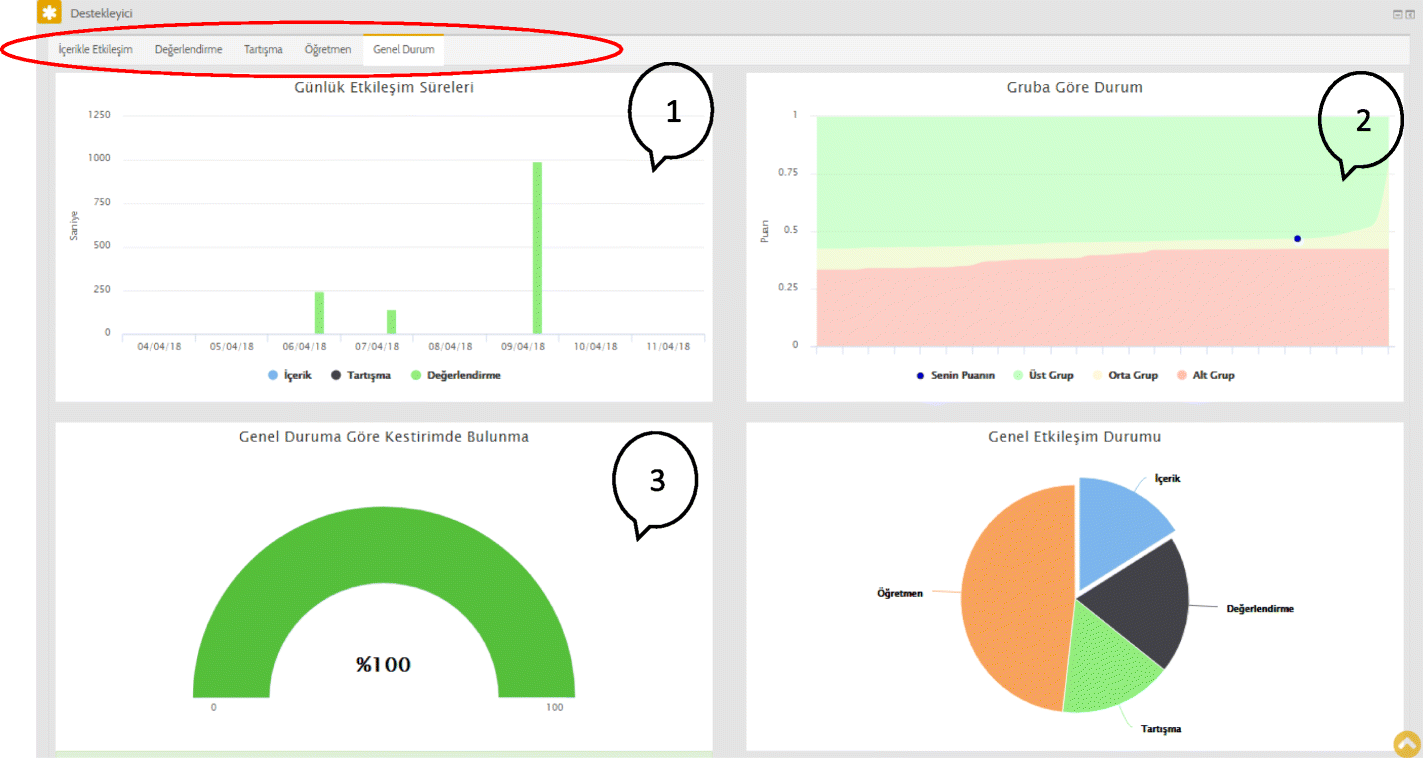This screenshot has height=758, width=1423.
Task: Click the Tartışma pie label
Action: pos(1161,729)
